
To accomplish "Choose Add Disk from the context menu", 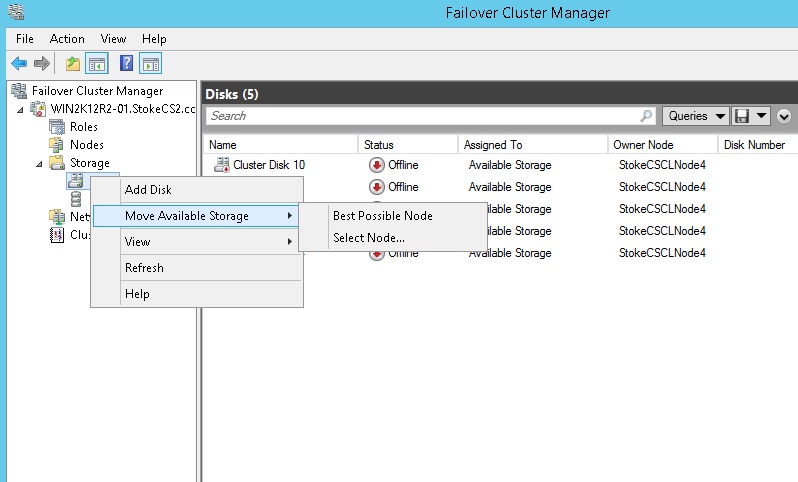I will (x=197, y=189).
